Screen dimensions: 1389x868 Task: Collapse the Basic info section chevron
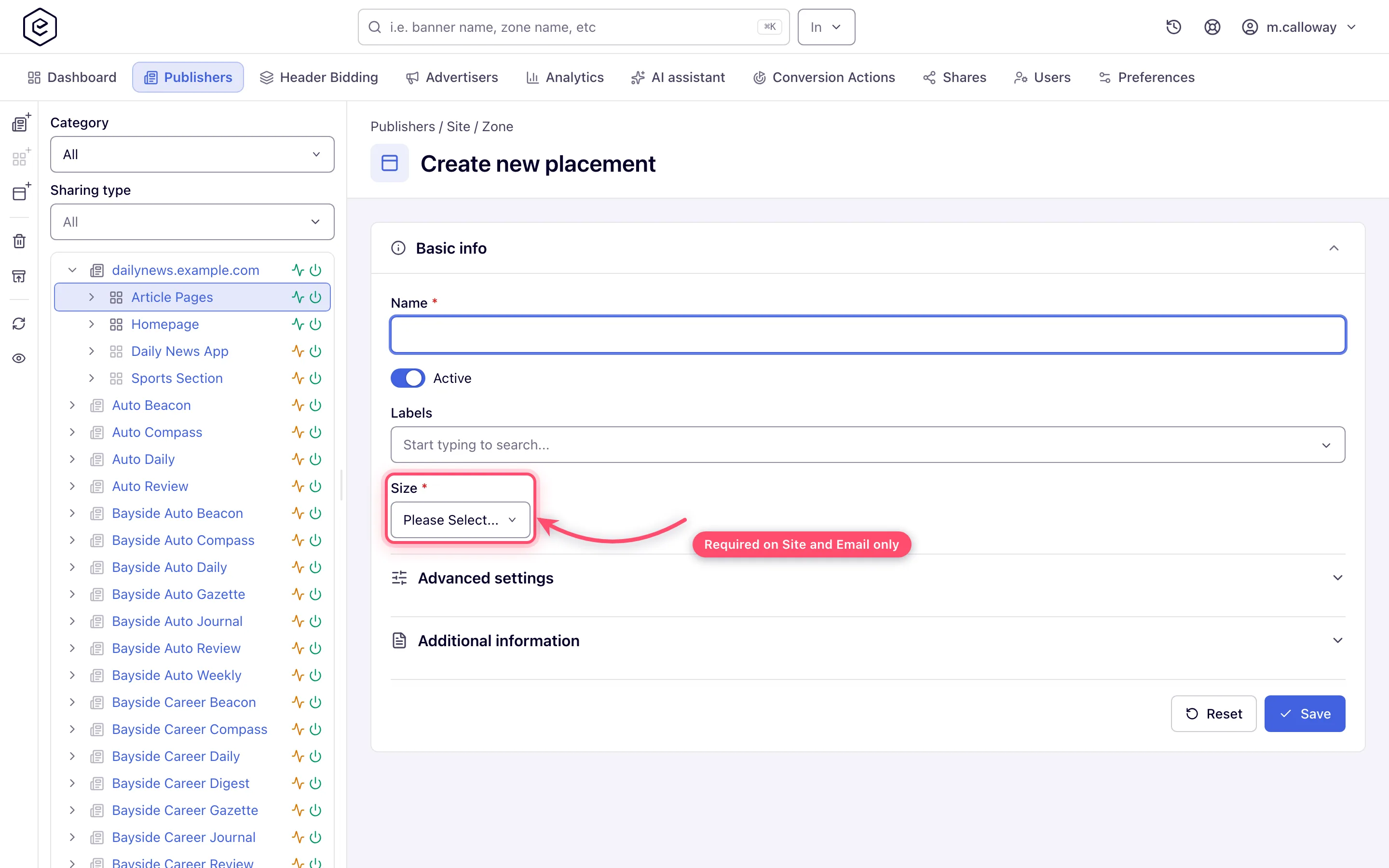[x=1334, y=248]
